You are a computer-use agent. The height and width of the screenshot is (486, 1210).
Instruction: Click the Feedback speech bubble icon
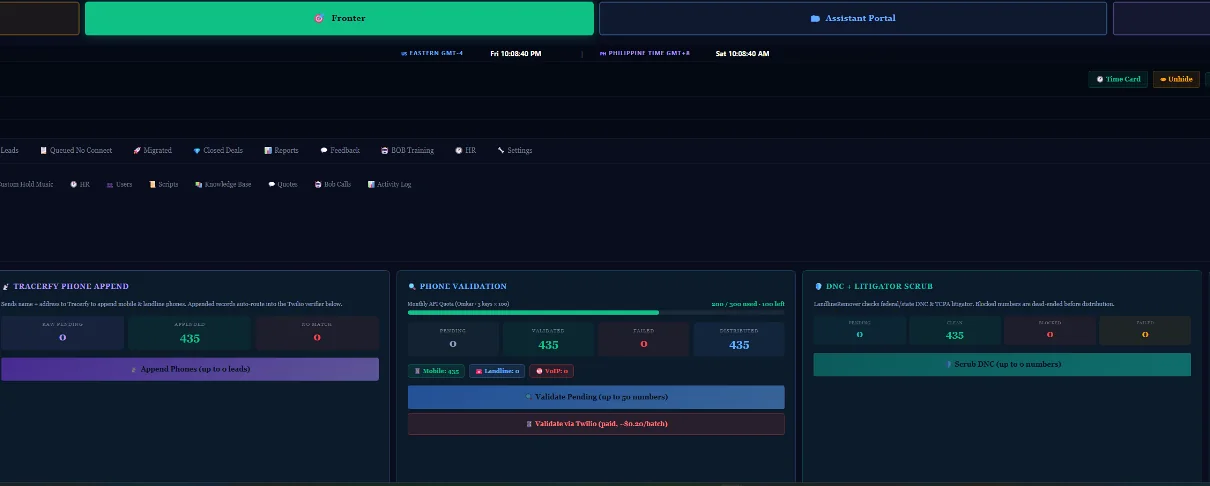(324, 150)
